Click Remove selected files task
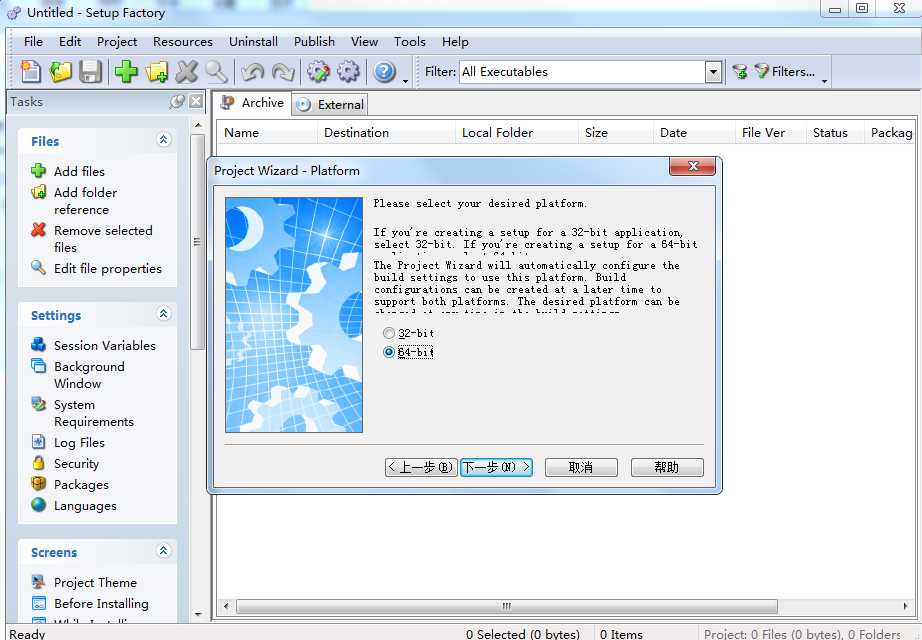 (103, 239)
